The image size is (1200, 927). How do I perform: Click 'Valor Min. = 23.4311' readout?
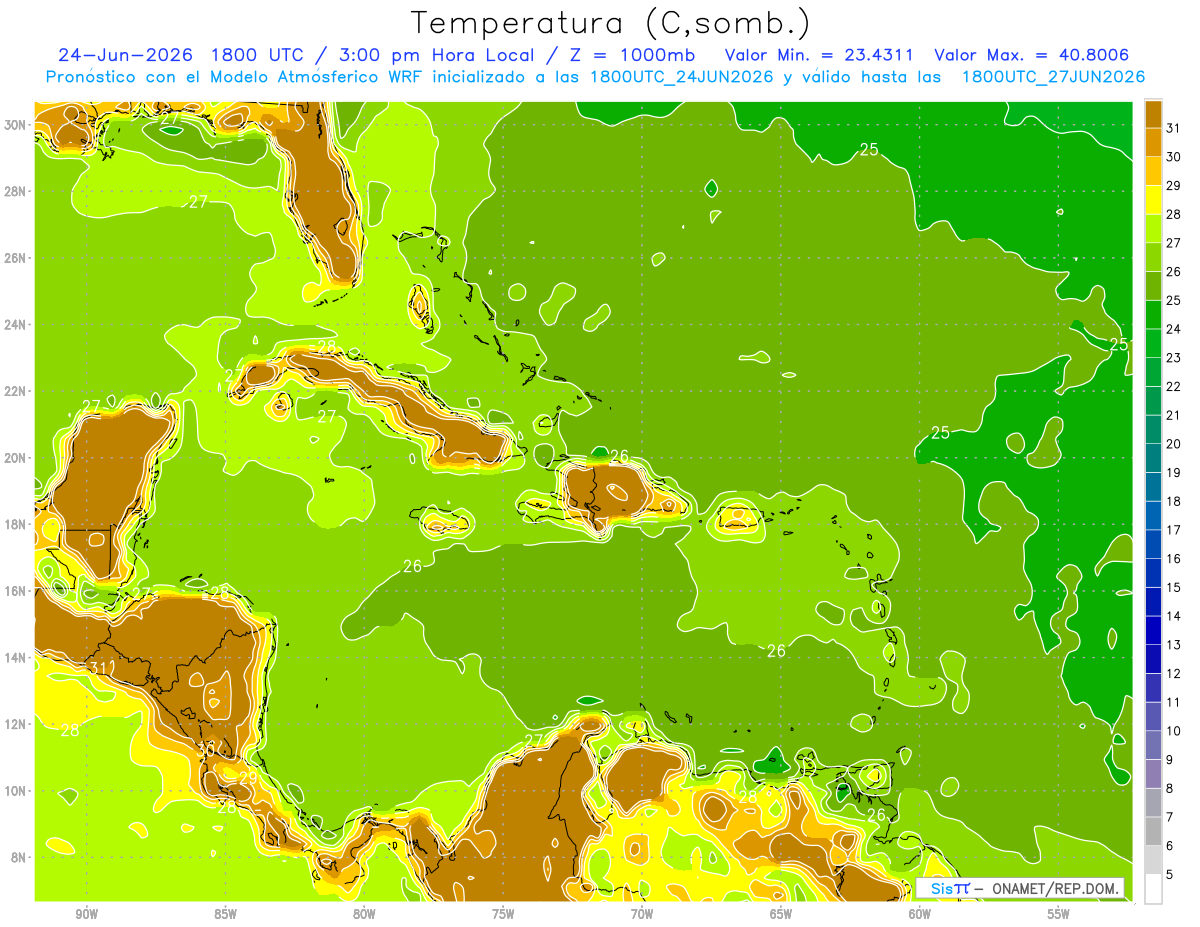click(x=821, y=55)
